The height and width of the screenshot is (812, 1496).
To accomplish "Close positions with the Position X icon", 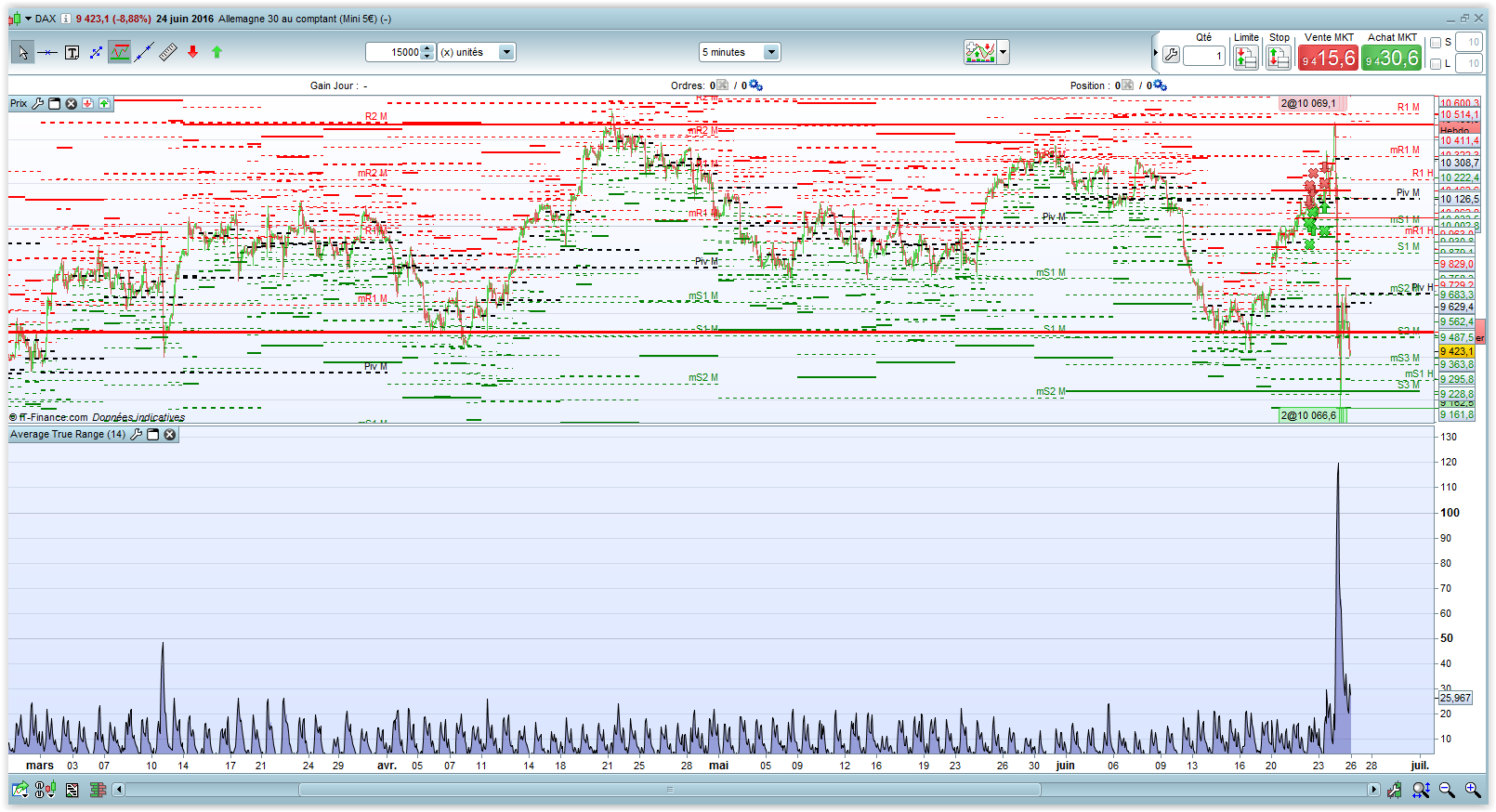I will [x=1128, y=85].
